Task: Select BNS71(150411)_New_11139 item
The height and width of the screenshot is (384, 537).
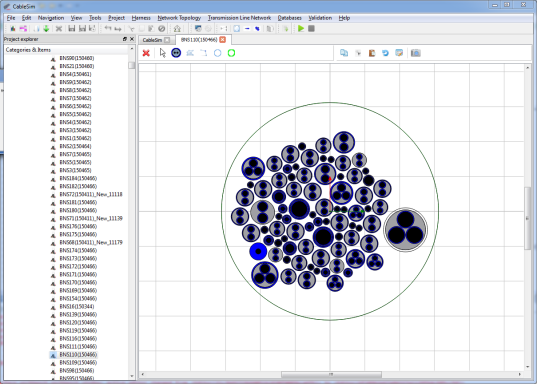Action: coord(91,218)
